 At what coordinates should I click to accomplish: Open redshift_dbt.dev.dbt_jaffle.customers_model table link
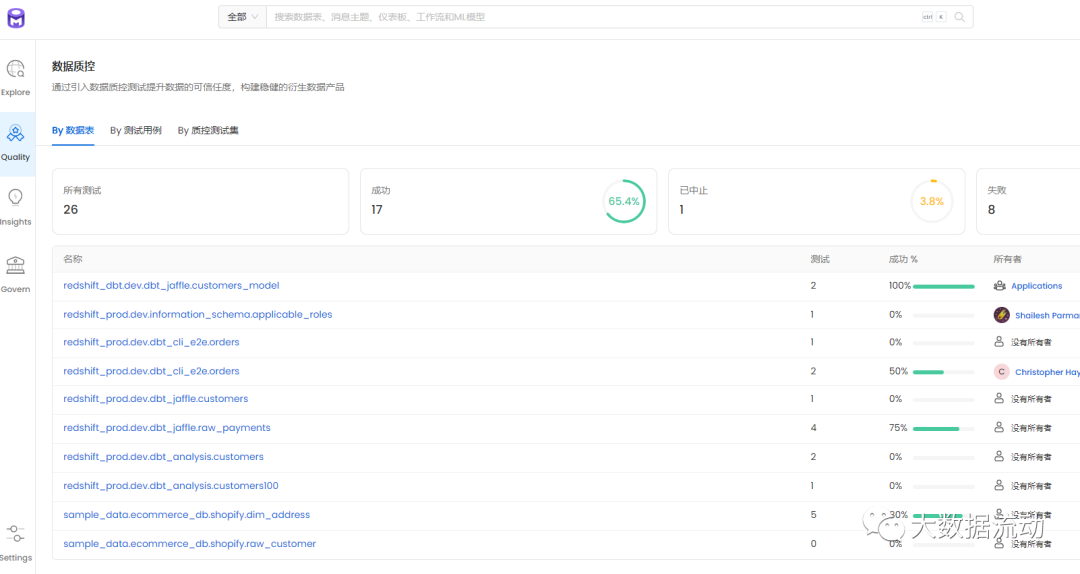pos(172,285)
